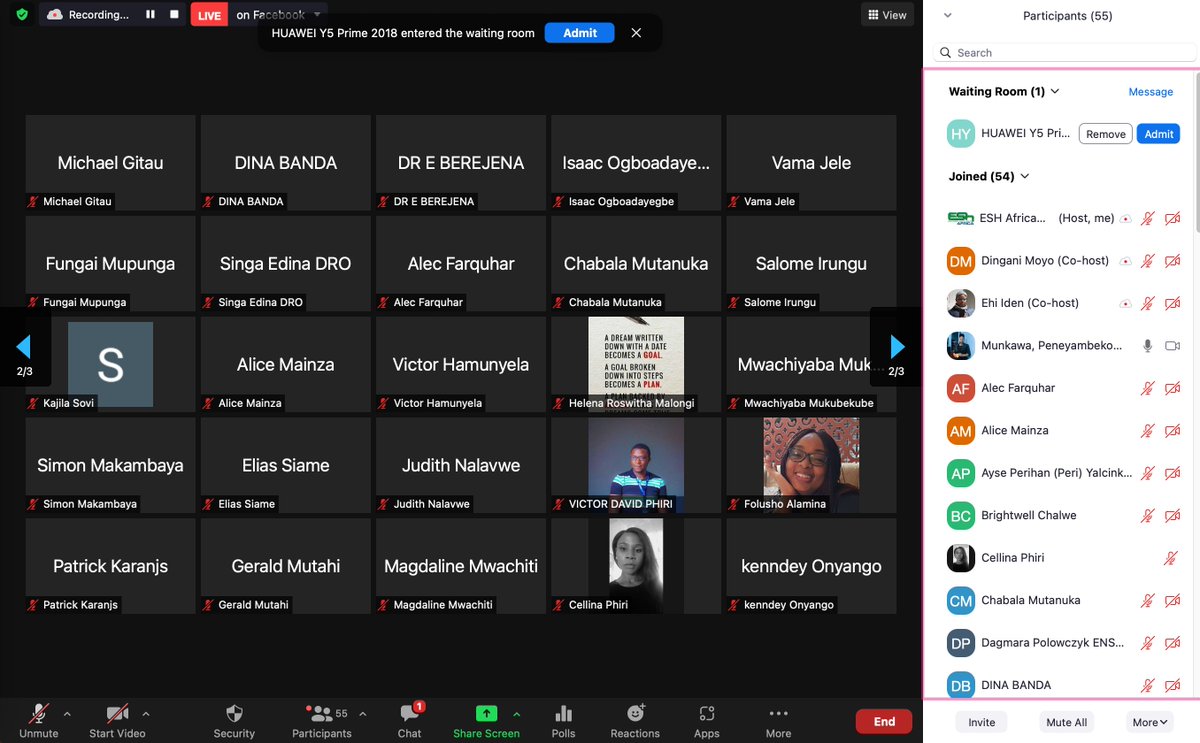Open Share Screen options arrow
This screenshot has height=743, width=1200.
(517, 714)
